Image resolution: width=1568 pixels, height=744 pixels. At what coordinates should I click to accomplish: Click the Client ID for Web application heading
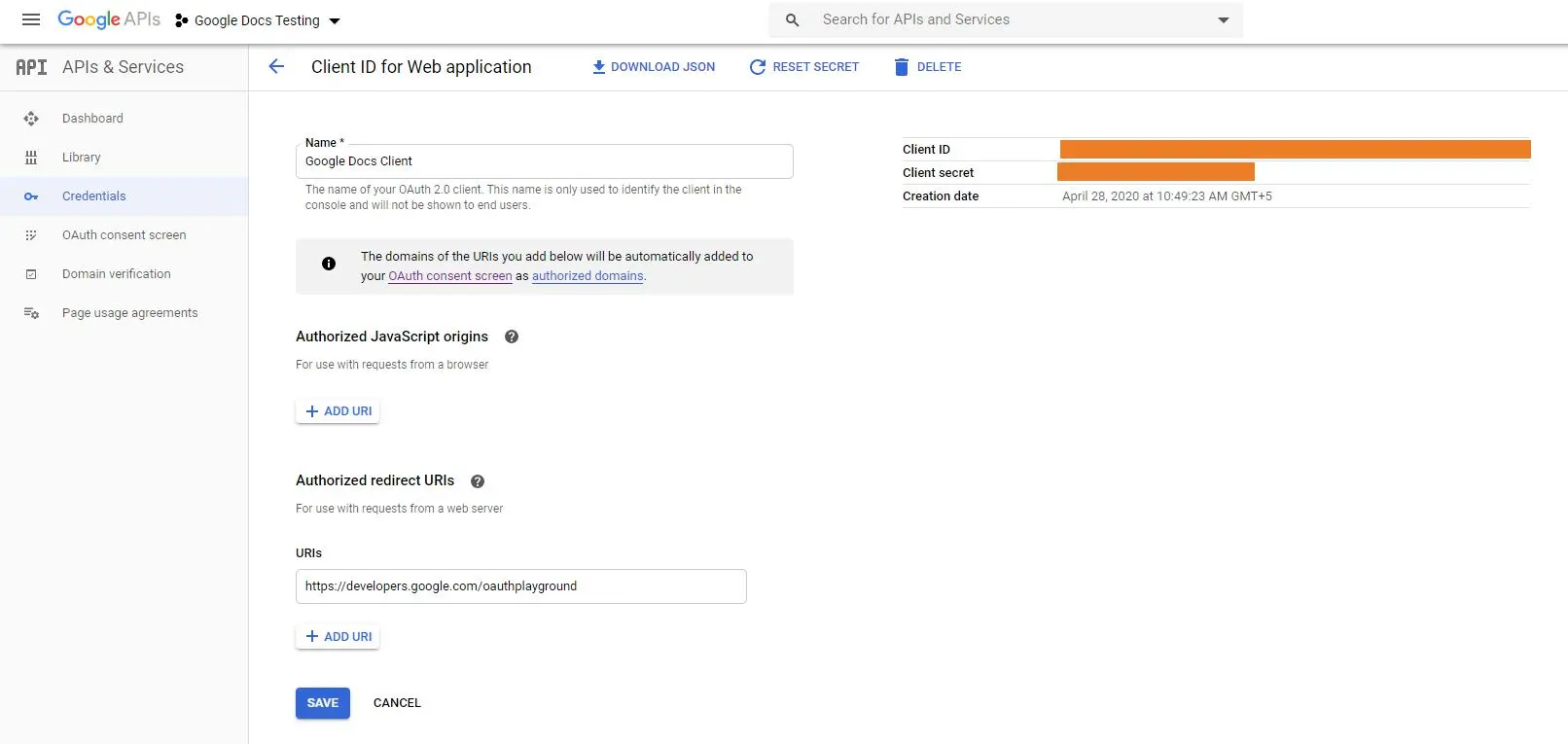pyautogui.click(x=421, y=67)
